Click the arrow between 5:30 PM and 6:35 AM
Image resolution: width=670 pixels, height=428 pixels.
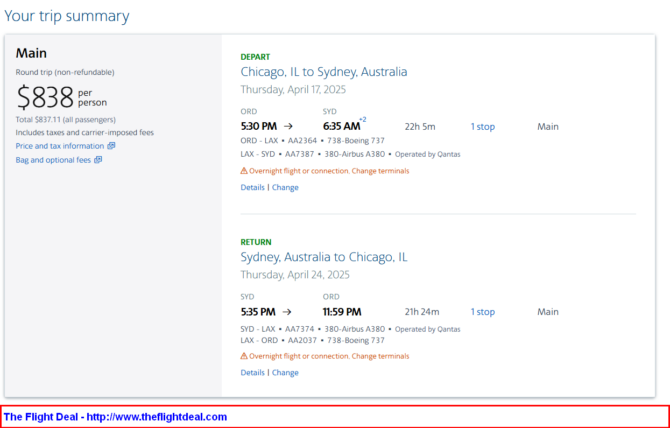(x=288, y=126)
